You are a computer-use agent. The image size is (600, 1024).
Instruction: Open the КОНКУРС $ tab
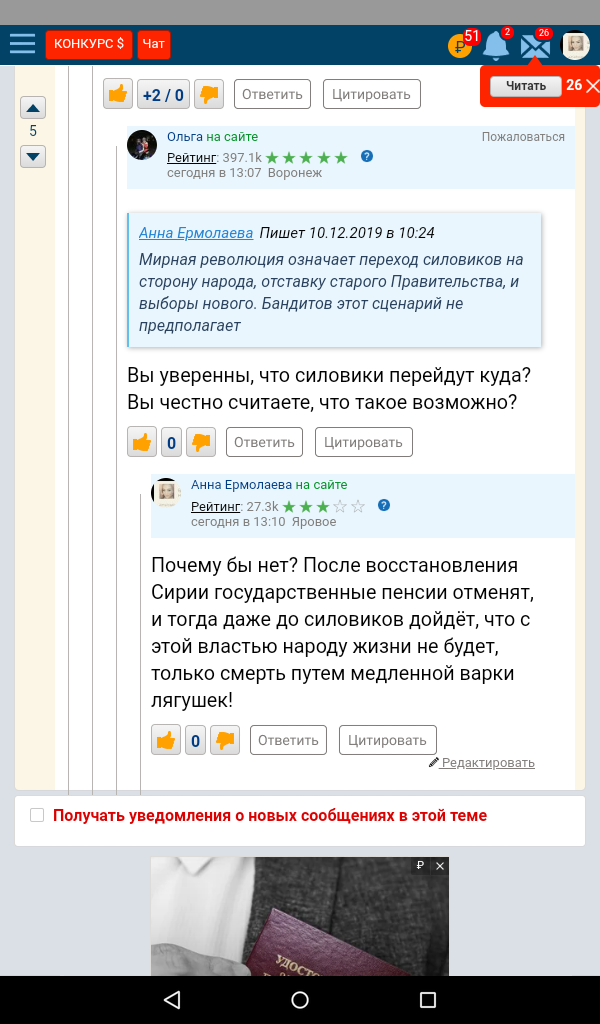[89, 44]
